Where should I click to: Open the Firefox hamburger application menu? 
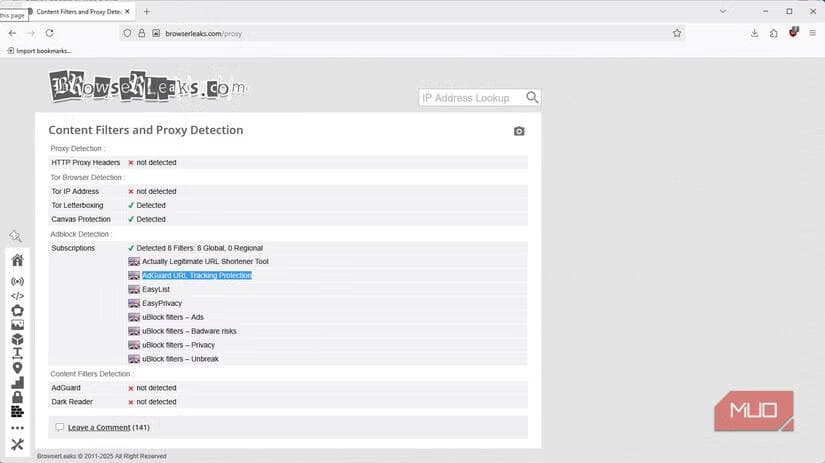[813, 33]
